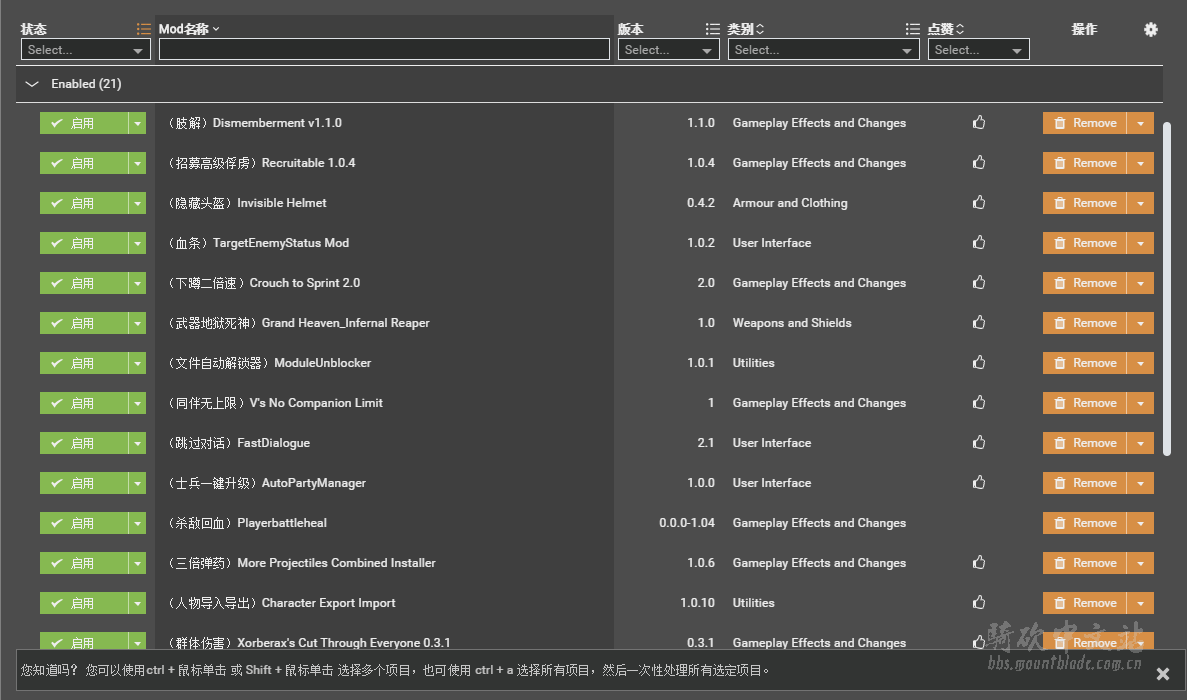Click the vertical scrollbar of mod list
The height and width of the screenshot is (700, 1187).
coord(1167,288)
